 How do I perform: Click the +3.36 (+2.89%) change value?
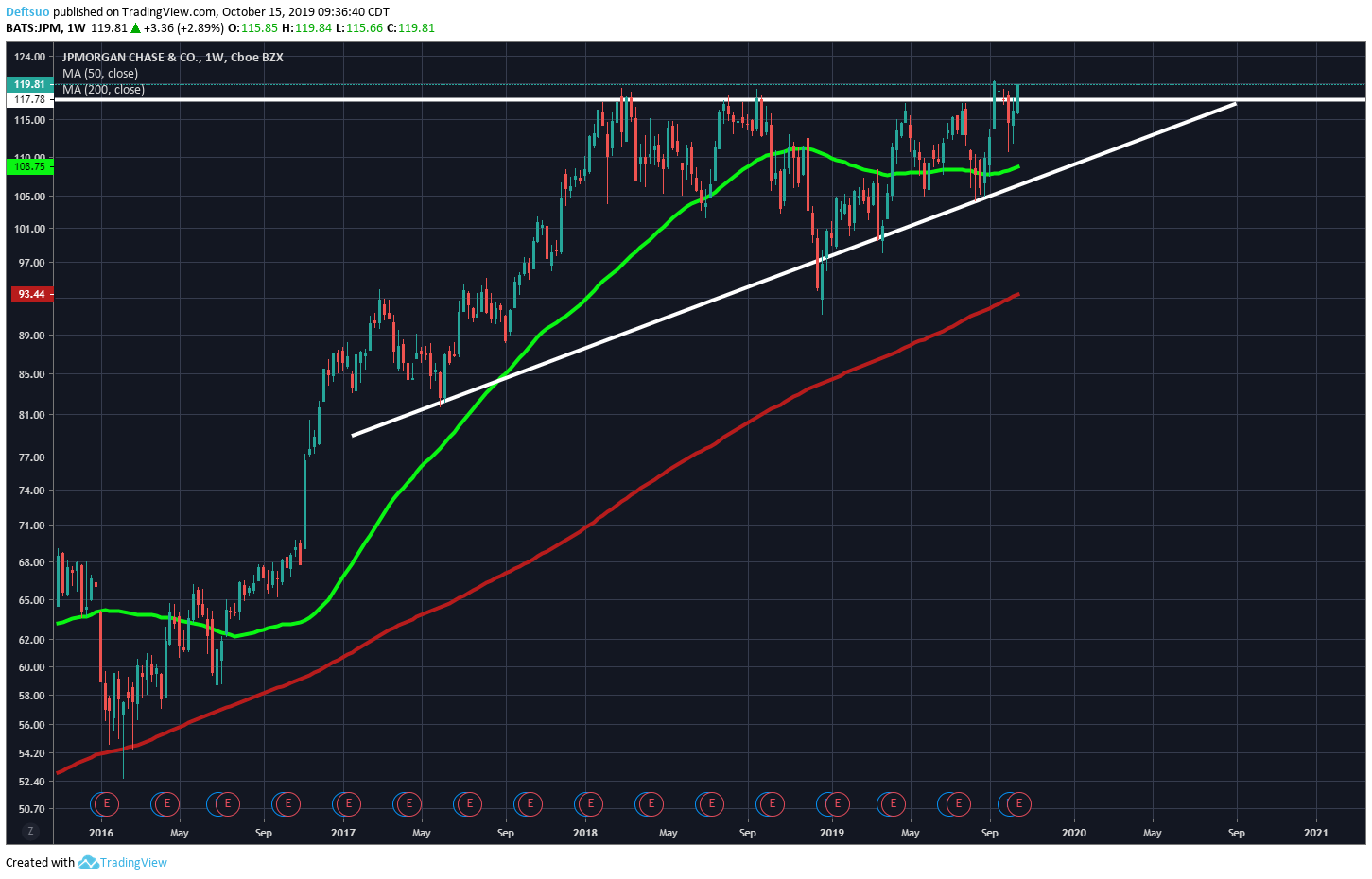[183, 28]
